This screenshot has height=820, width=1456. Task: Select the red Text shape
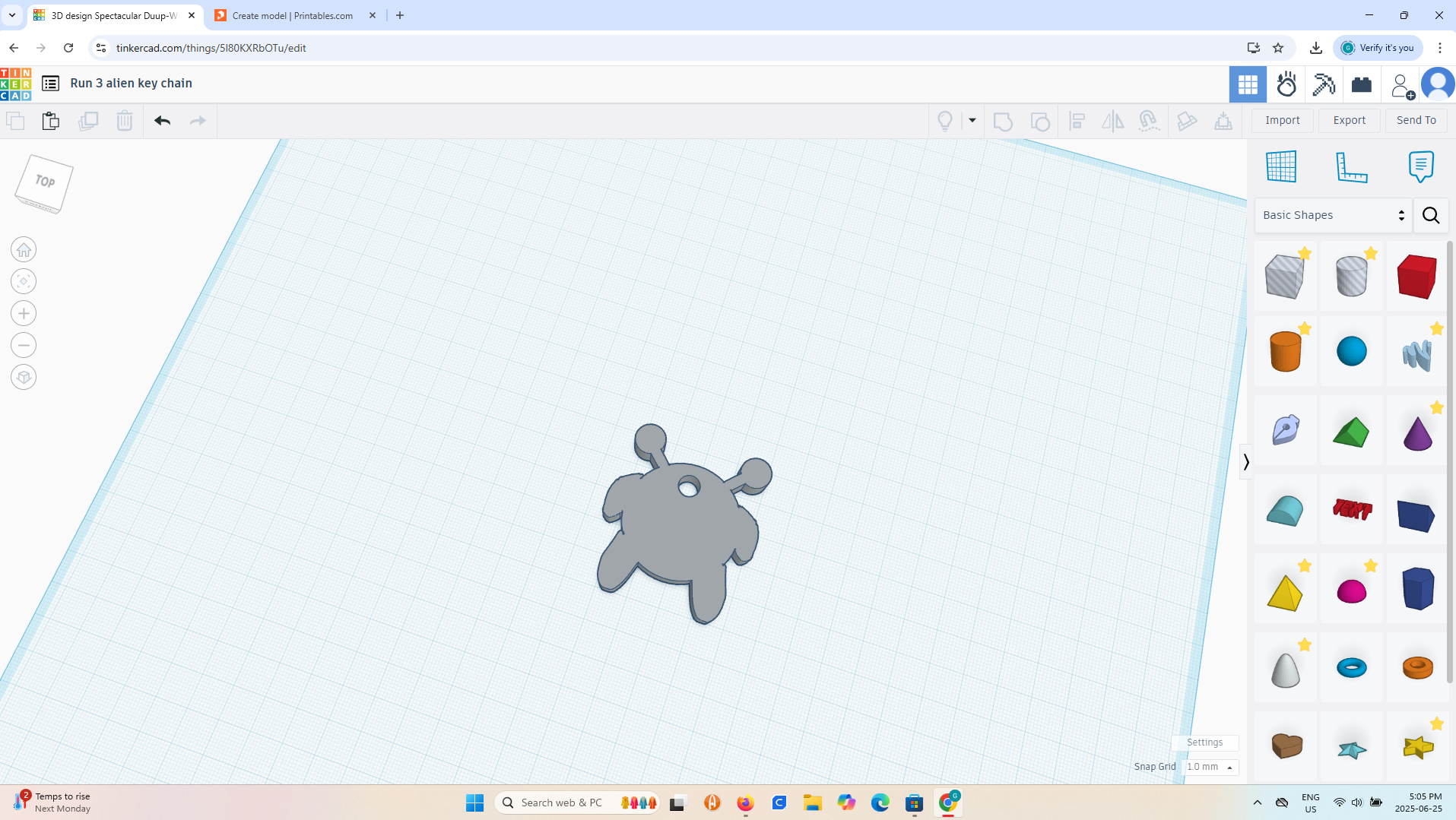[1351, 510]
